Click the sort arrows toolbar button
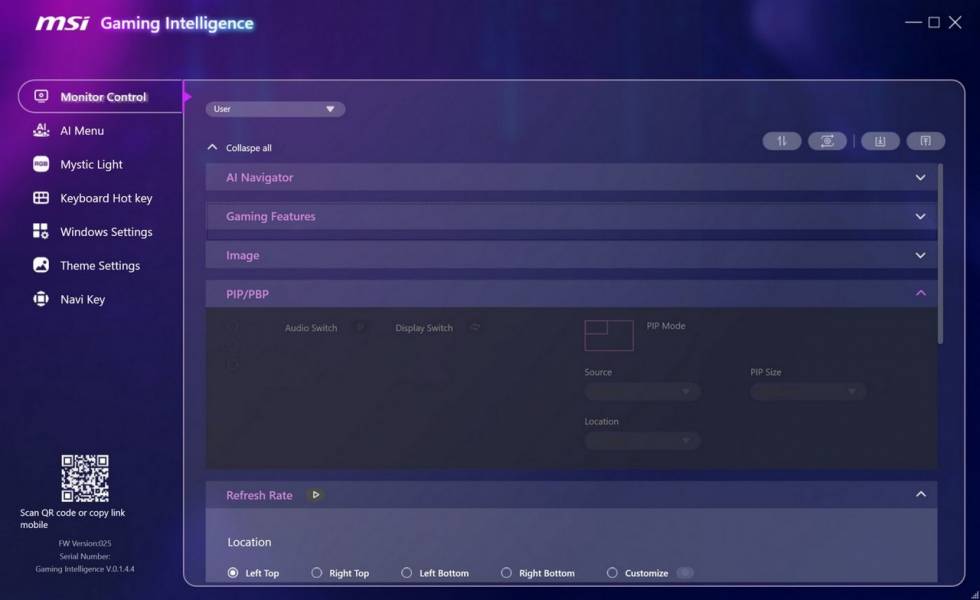This screenshot has height=600, width=980. coord(781,141)
